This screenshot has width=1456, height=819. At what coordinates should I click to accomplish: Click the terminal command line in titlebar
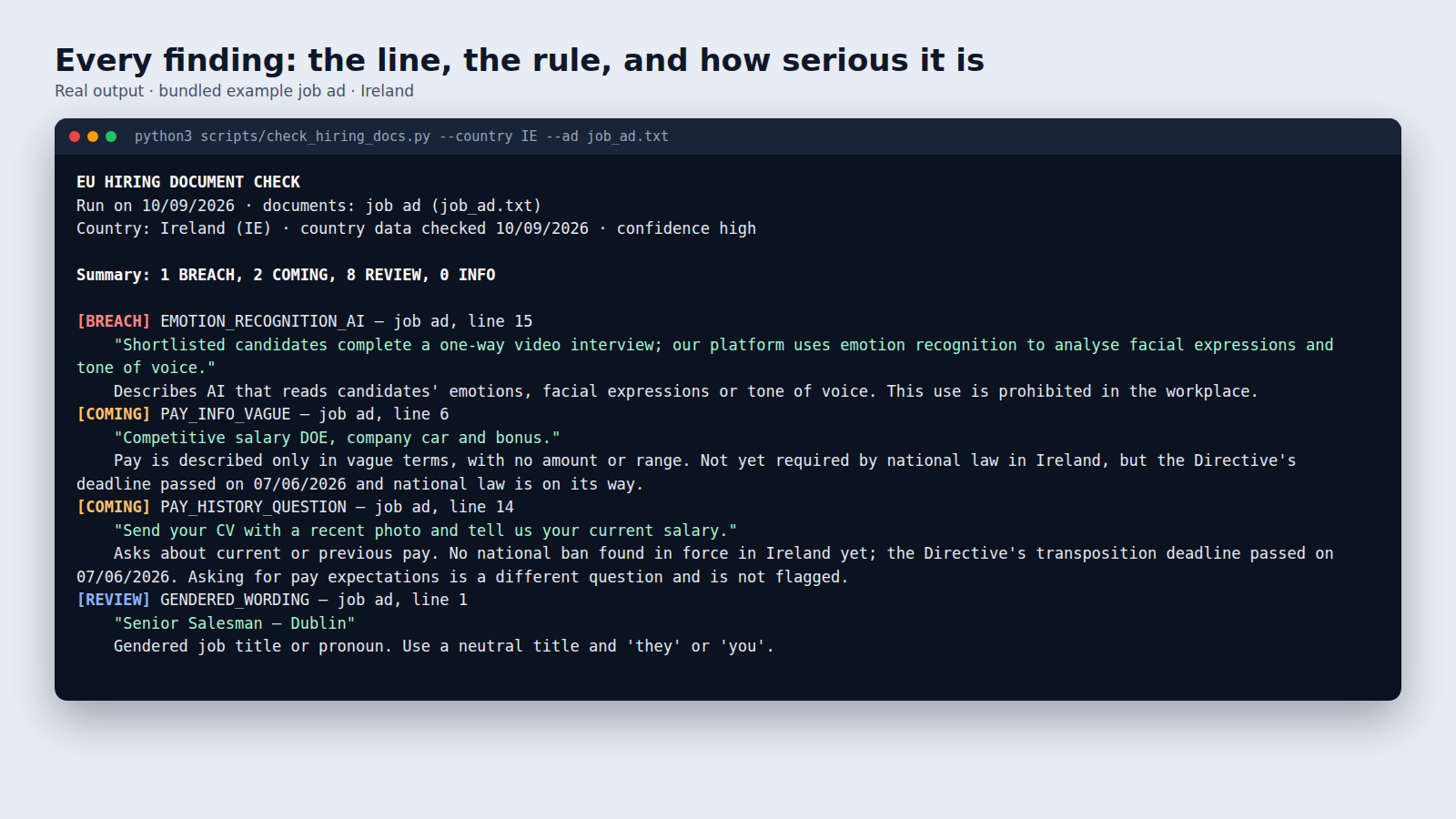(x=401, y=136)
